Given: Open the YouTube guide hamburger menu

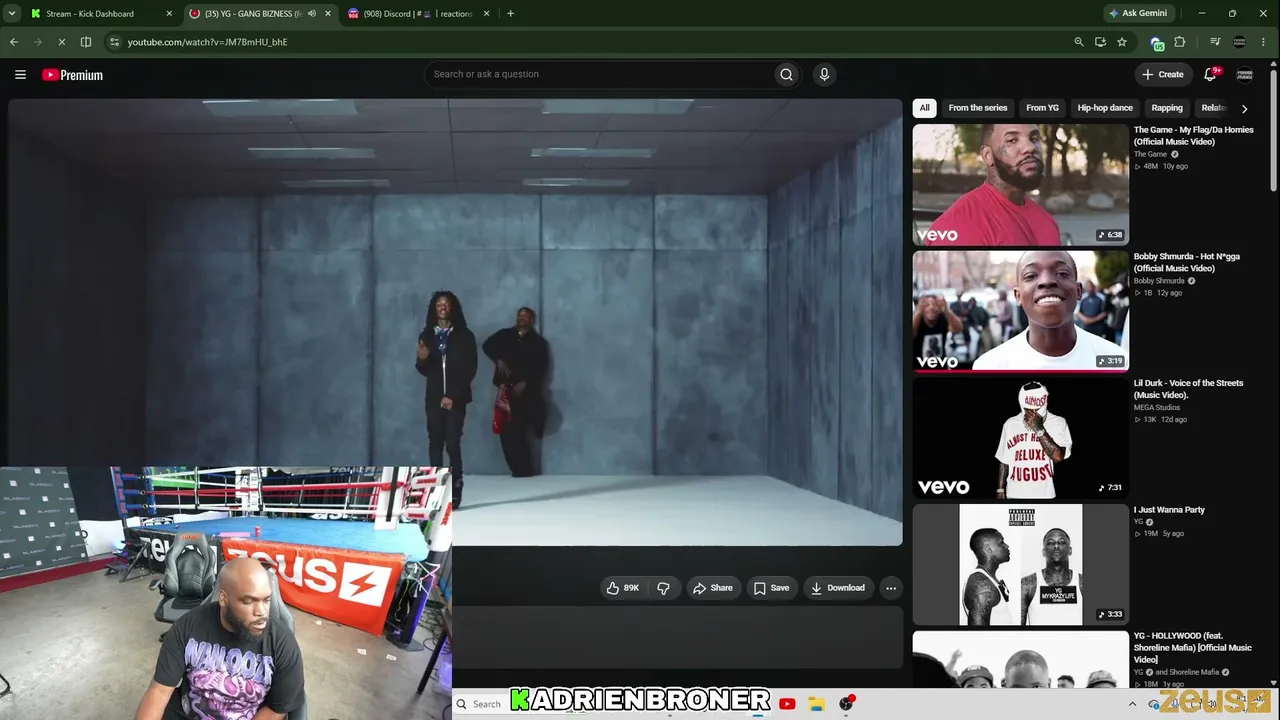Looking at the screenshot, I should 20,75.
